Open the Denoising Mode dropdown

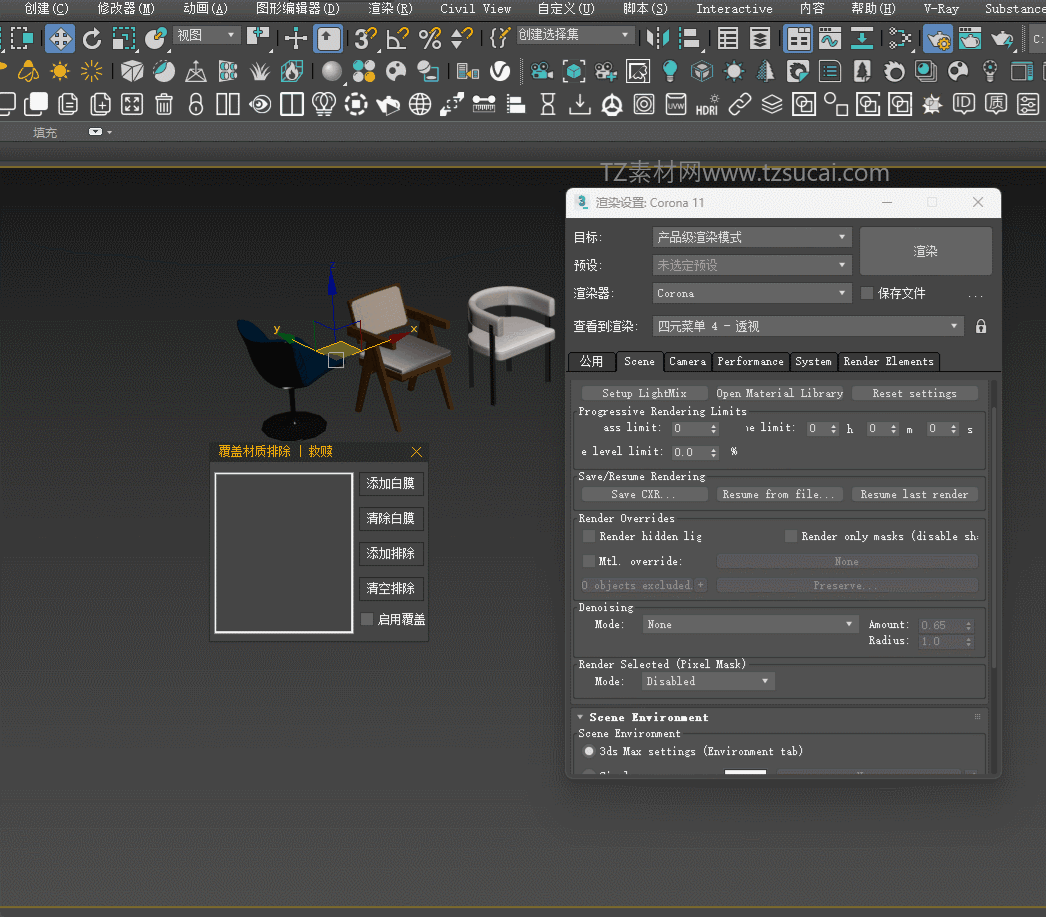tap(750, 624)
